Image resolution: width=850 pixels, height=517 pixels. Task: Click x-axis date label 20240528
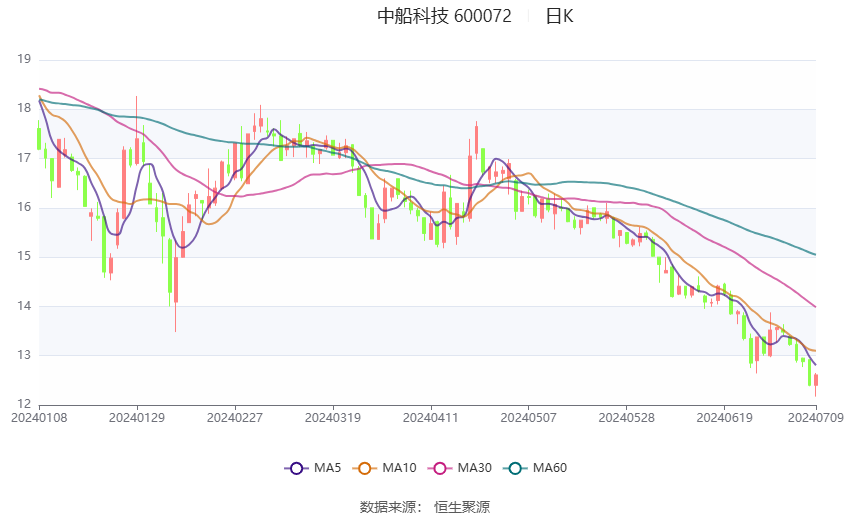pyautogui.click(x=627, y=418)
